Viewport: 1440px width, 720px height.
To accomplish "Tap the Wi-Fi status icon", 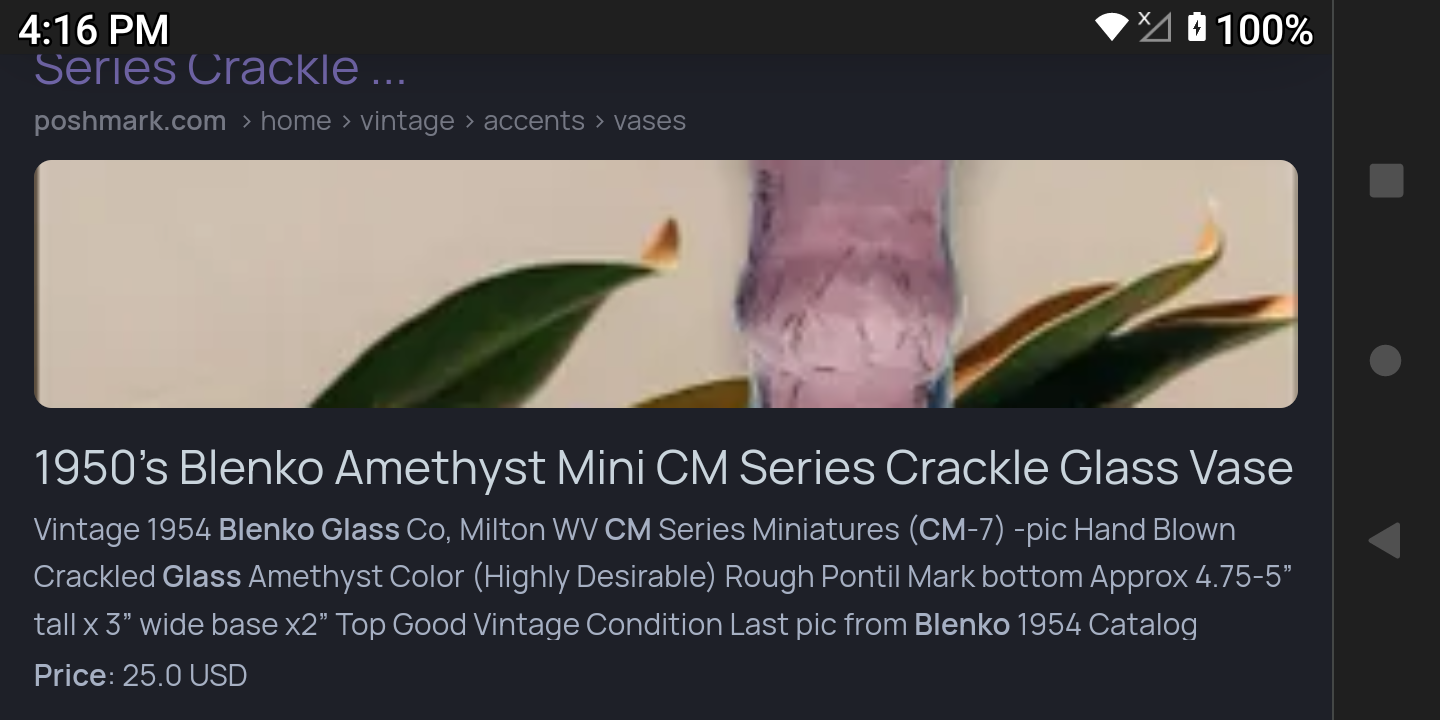I will pyautogui.click(x=1112, y=27).
